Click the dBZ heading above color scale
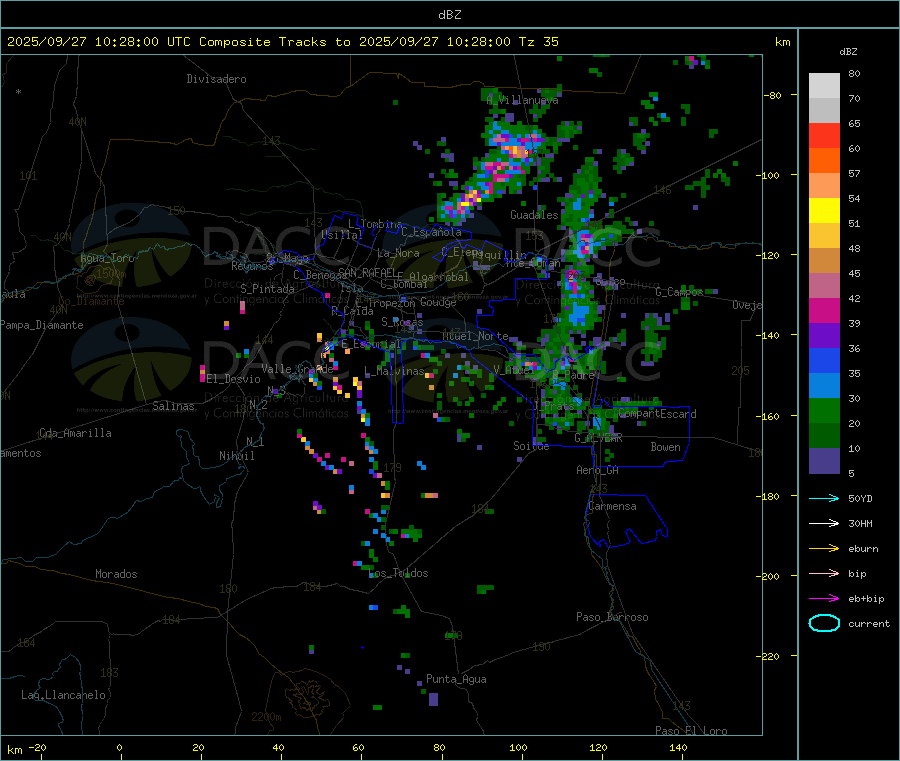900x761 pixels. click(x=848, y=52)
